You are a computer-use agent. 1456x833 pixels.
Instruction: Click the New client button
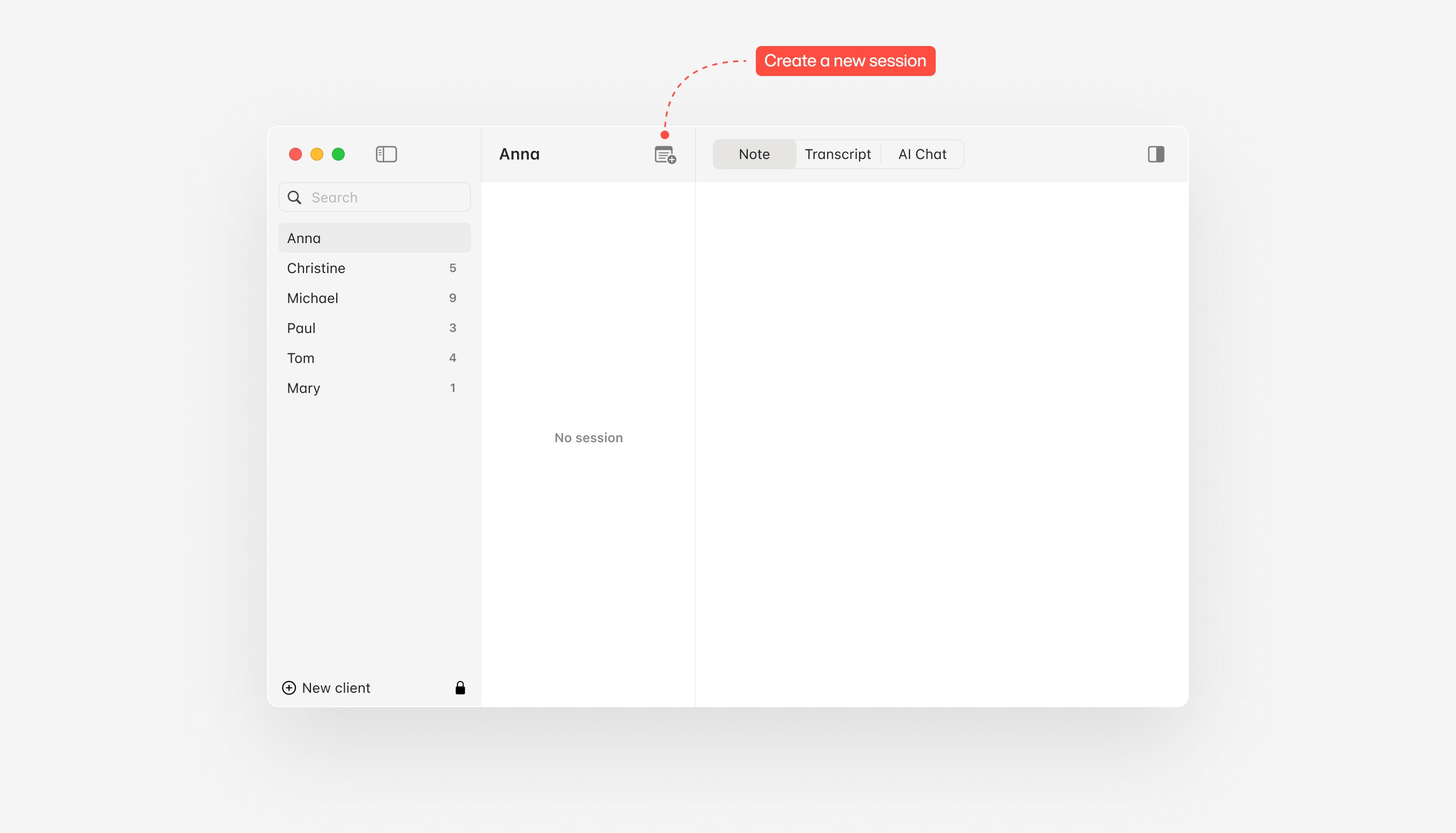click(336, 688)
